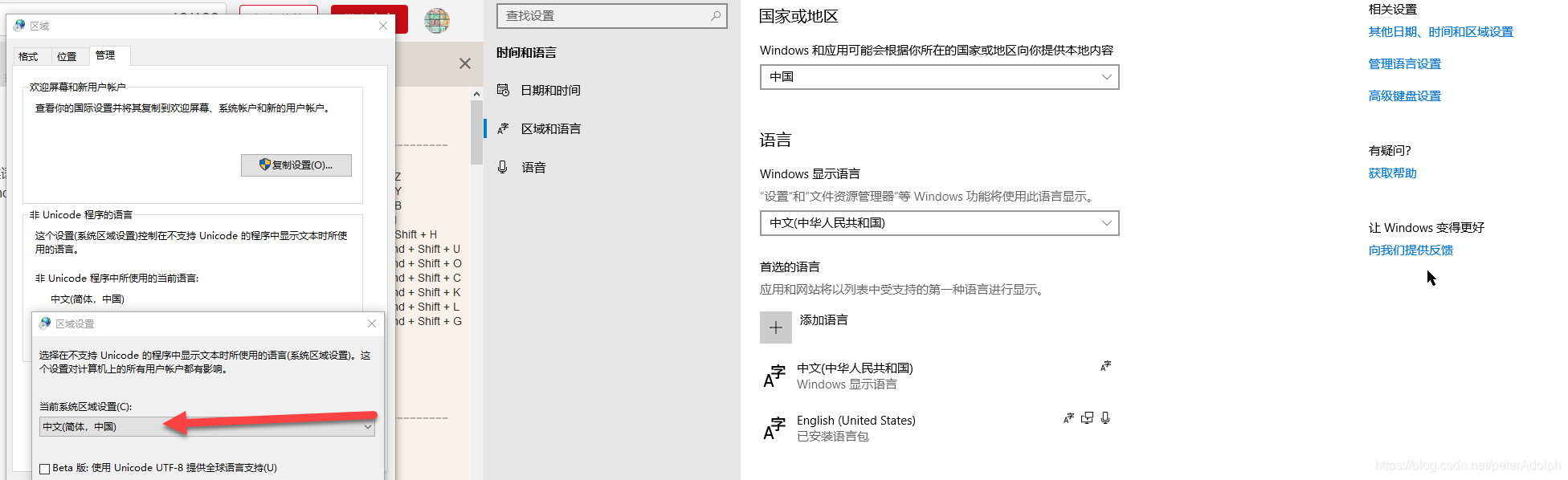Click the 复制设置(O)... button
Image resolution: width=1568 pixels, height=480 pixels.
click(296, 165)
